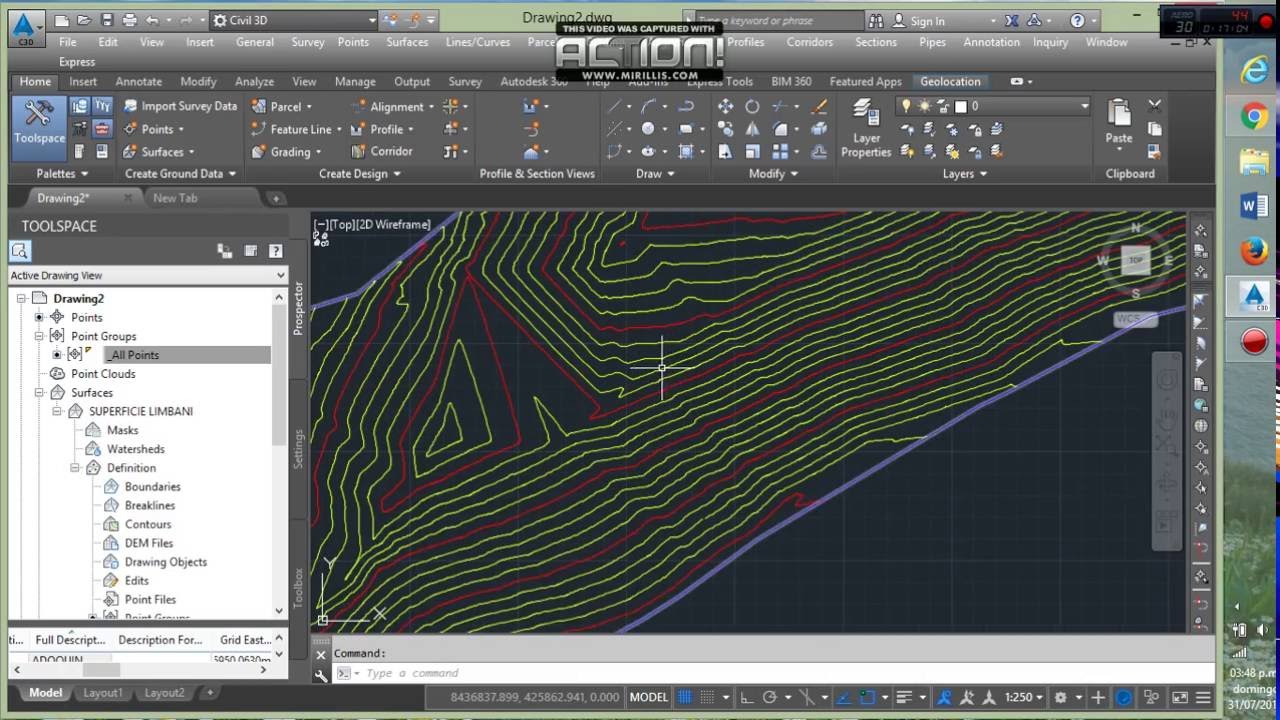Click the Save icon in quick access toolbar
Viewport: 1280px width, 720px height.
107,20
